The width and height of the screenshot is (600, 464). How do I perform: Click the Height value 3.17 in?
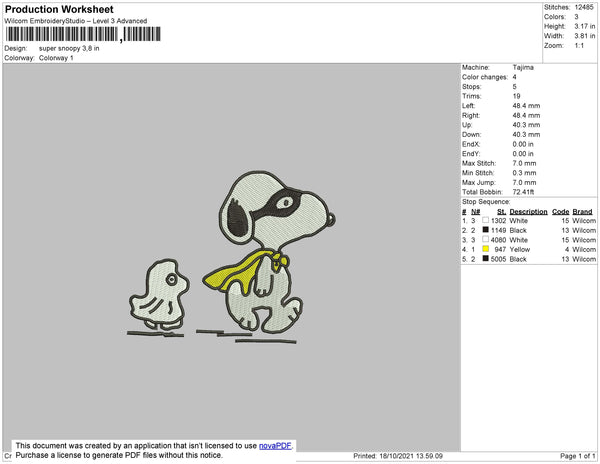click(x=585, y=26)
